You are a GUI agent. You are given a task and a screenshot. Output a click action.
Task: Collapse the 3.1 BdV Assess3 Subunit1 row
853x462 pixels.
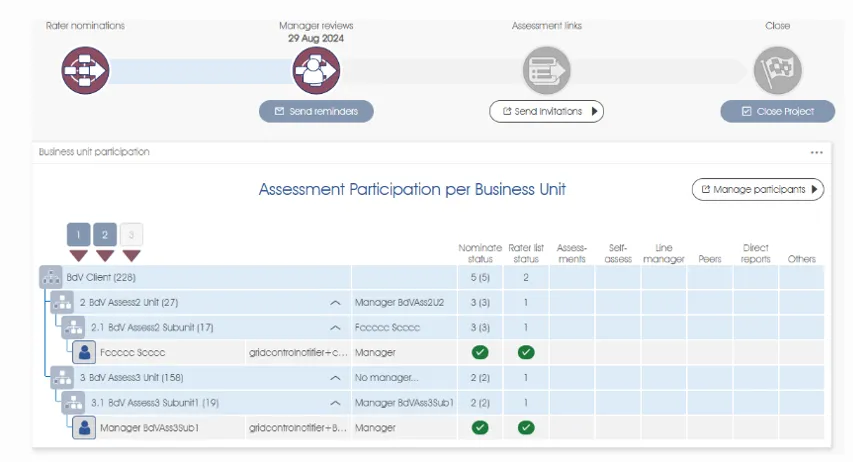coord(335,403)
